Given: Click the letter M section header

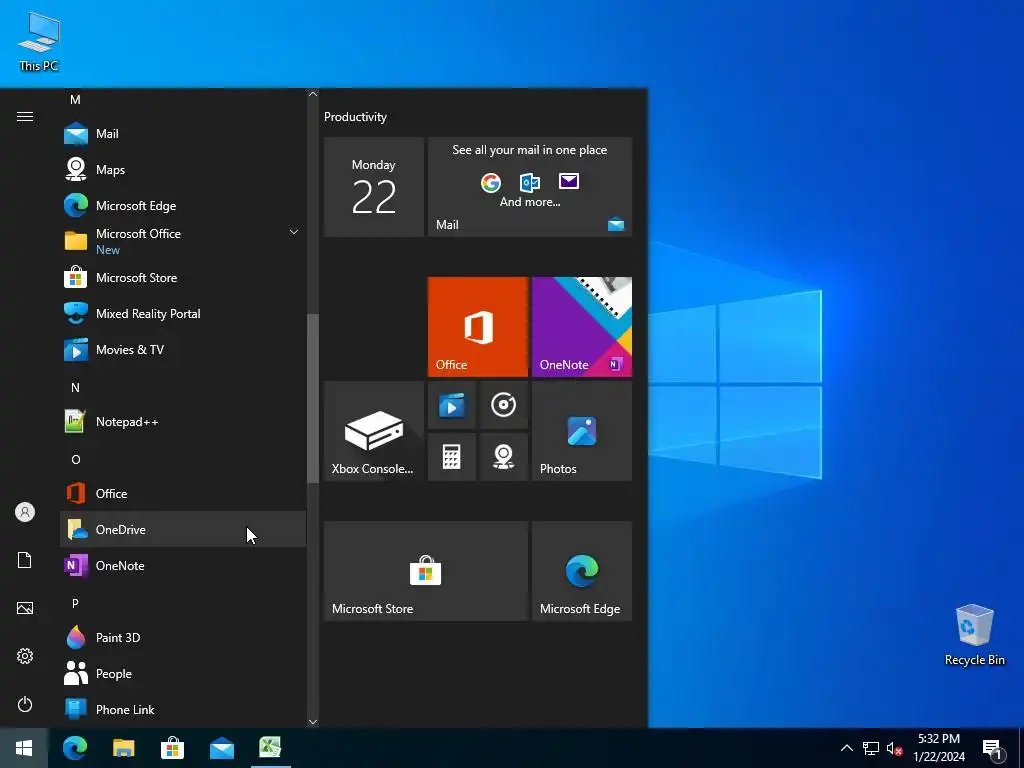Looking at the screenshot, I should tap(75, 100).
